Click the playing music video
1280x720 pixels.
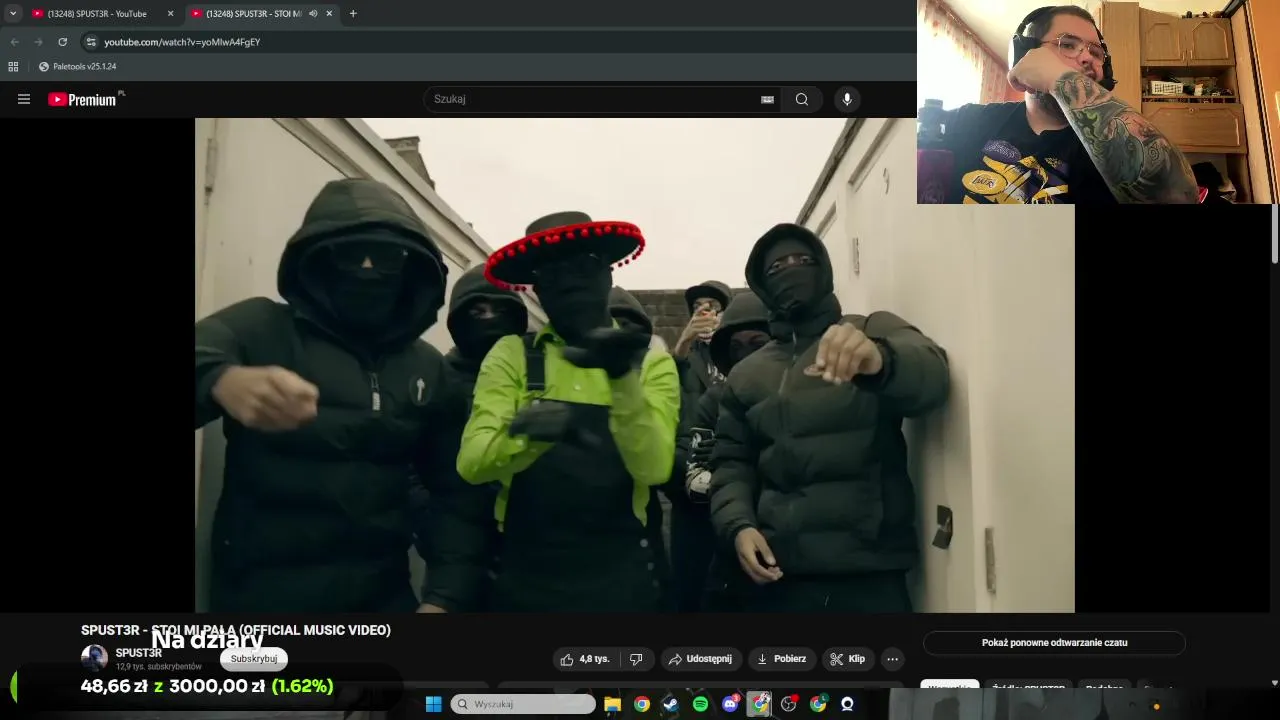coord(635,365)
